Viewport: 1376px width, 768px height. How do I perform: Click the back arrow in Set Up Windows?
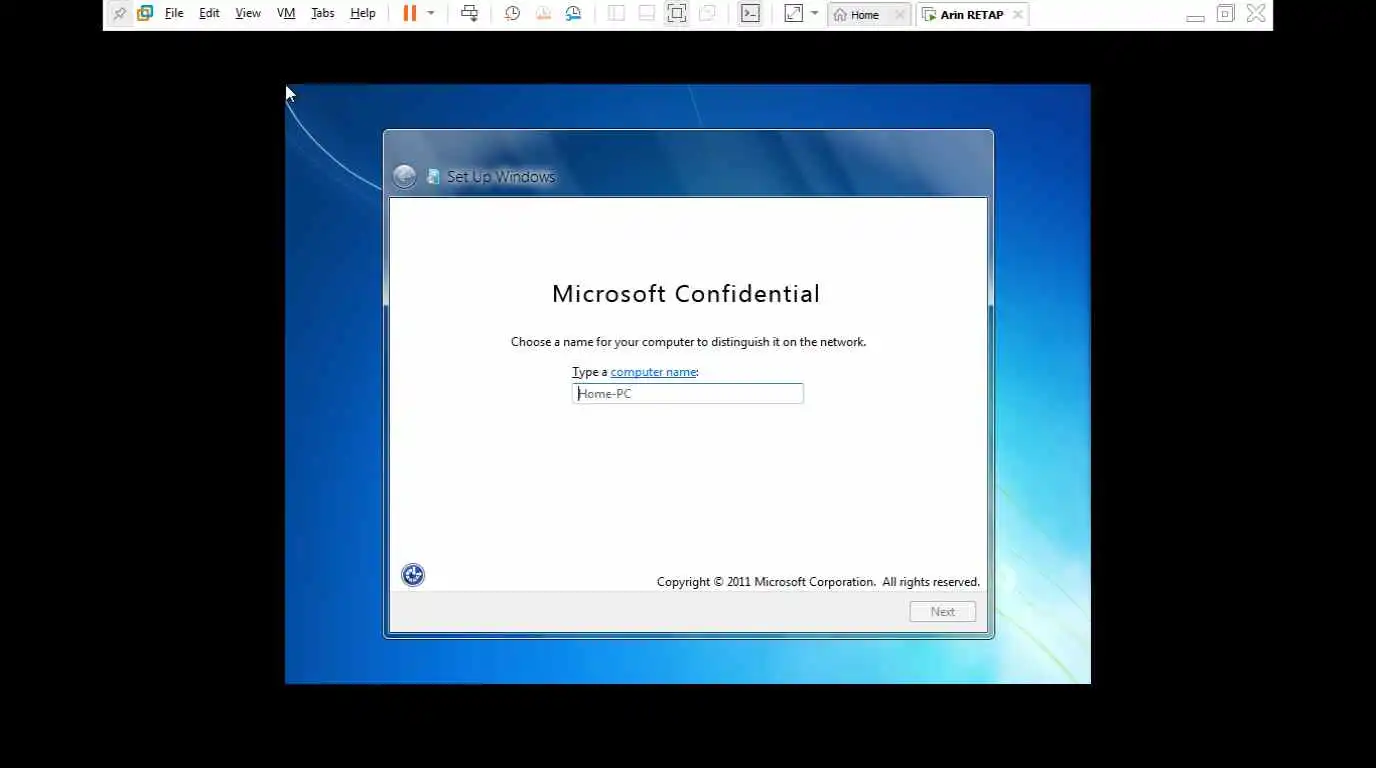[x=404, y=177]
